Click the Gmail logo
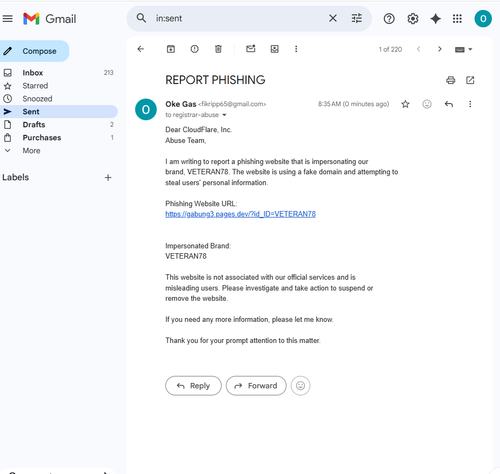This screenshot has height=474, width=500. 50,19
